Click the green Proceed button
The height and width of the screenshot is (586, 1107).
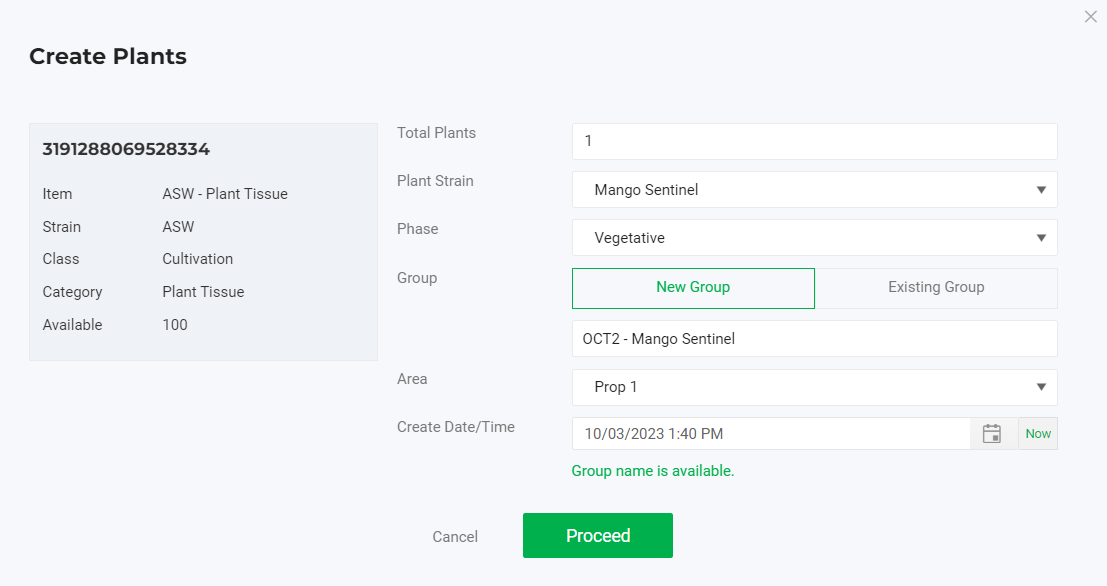point(598,536)
